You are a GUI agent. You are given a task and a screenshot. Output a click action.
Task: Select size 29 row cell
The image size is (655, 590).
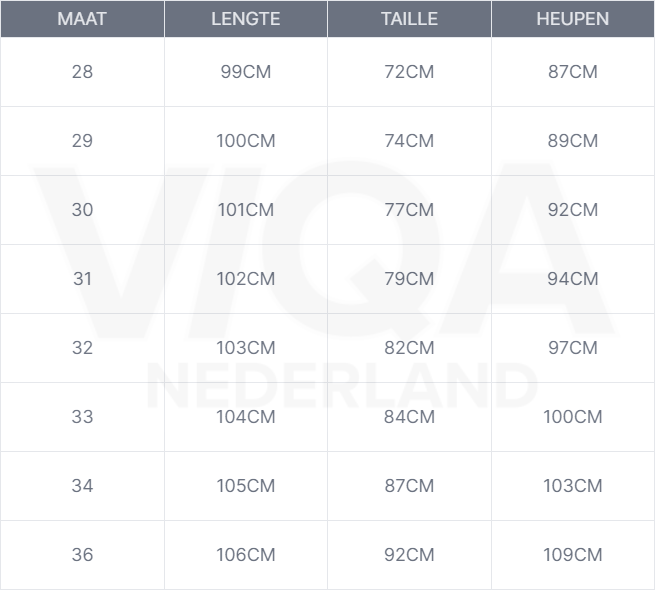(82, 141)
